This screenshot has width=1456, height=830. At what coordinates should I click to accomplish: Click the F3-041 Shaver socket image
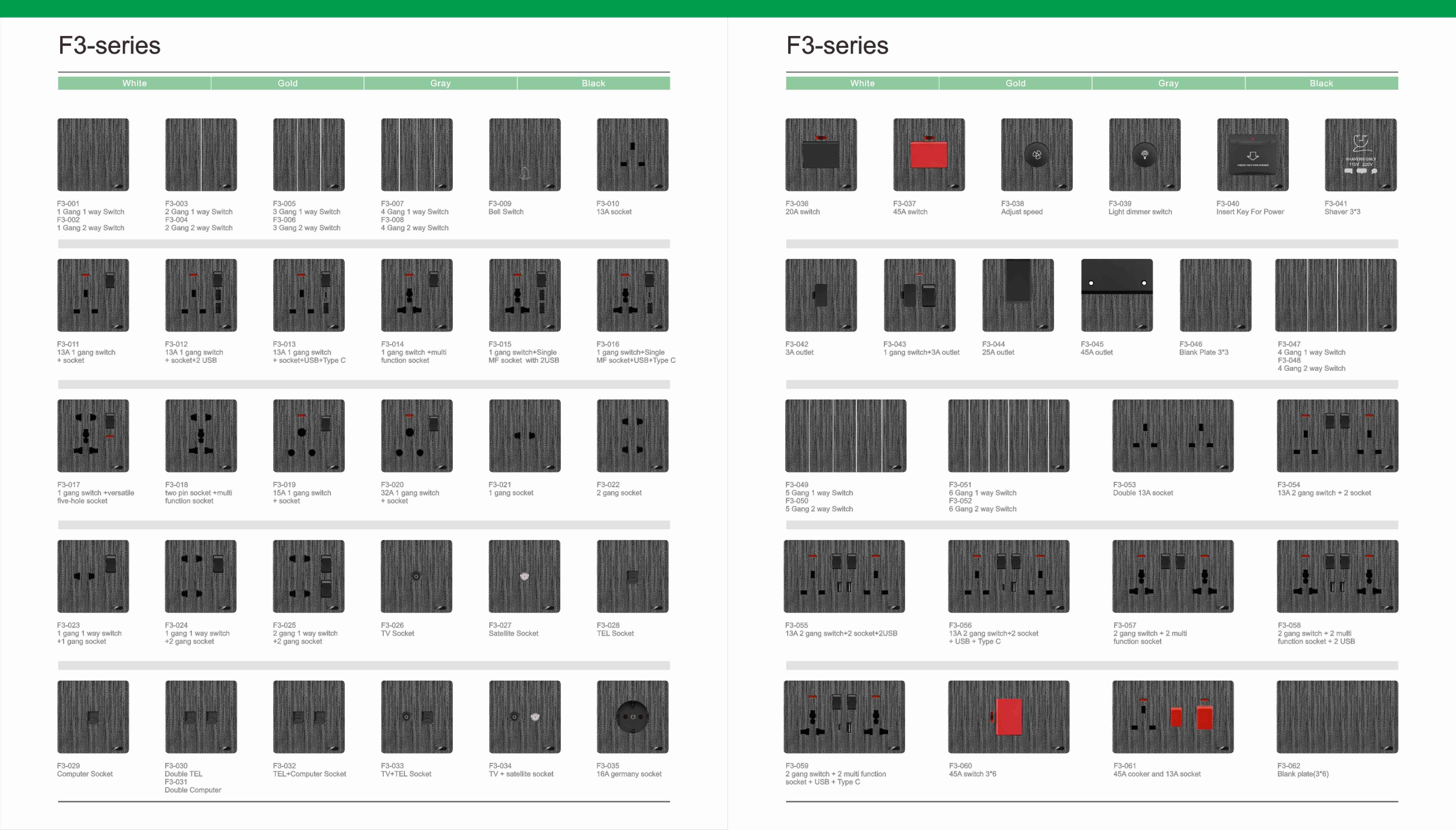coord(1360,155)
